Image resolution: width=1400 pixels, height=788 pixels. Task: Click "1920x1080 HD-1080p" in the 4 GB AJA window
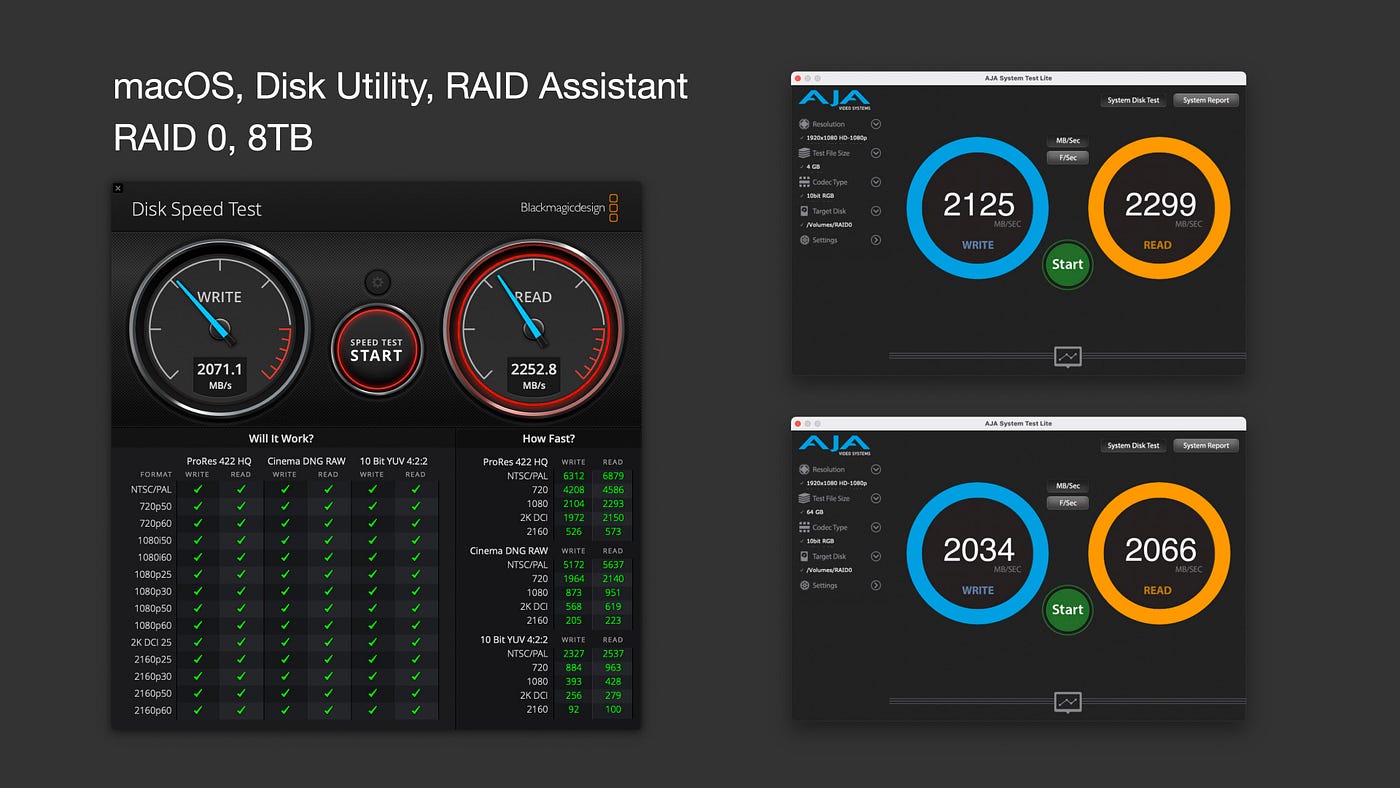836,138
